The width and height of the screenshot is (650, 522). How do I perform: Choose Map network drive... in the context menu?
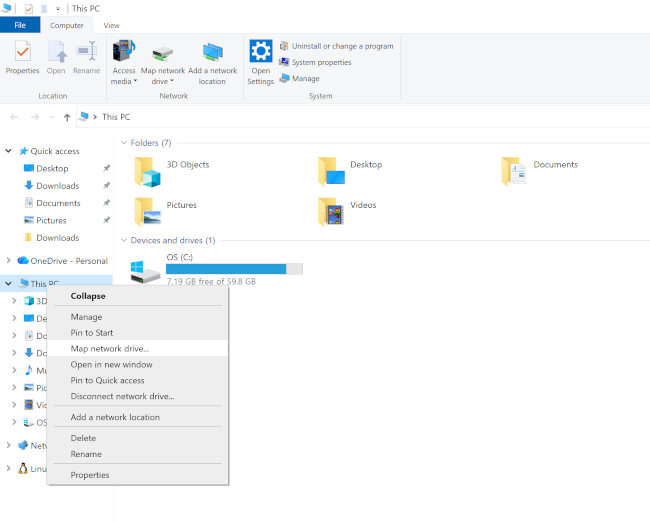coord(138,348)
